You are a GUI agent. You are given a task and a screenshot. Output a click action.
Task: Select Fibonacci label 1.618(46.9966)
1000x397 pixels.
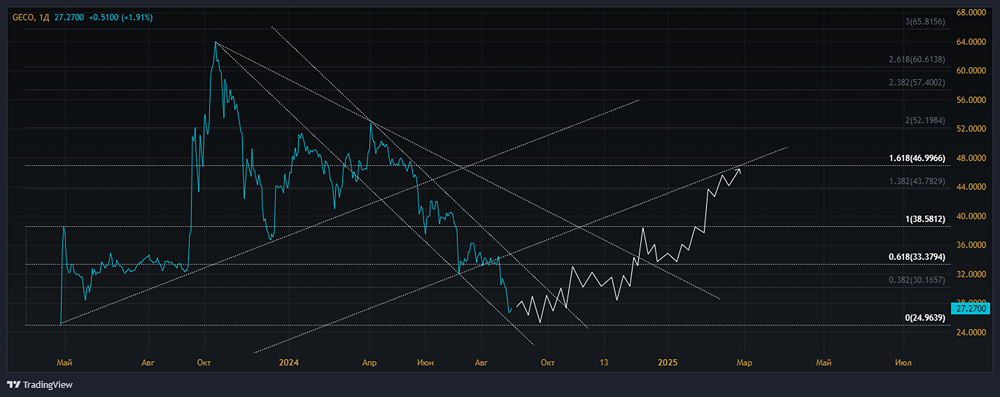(916, 158)
